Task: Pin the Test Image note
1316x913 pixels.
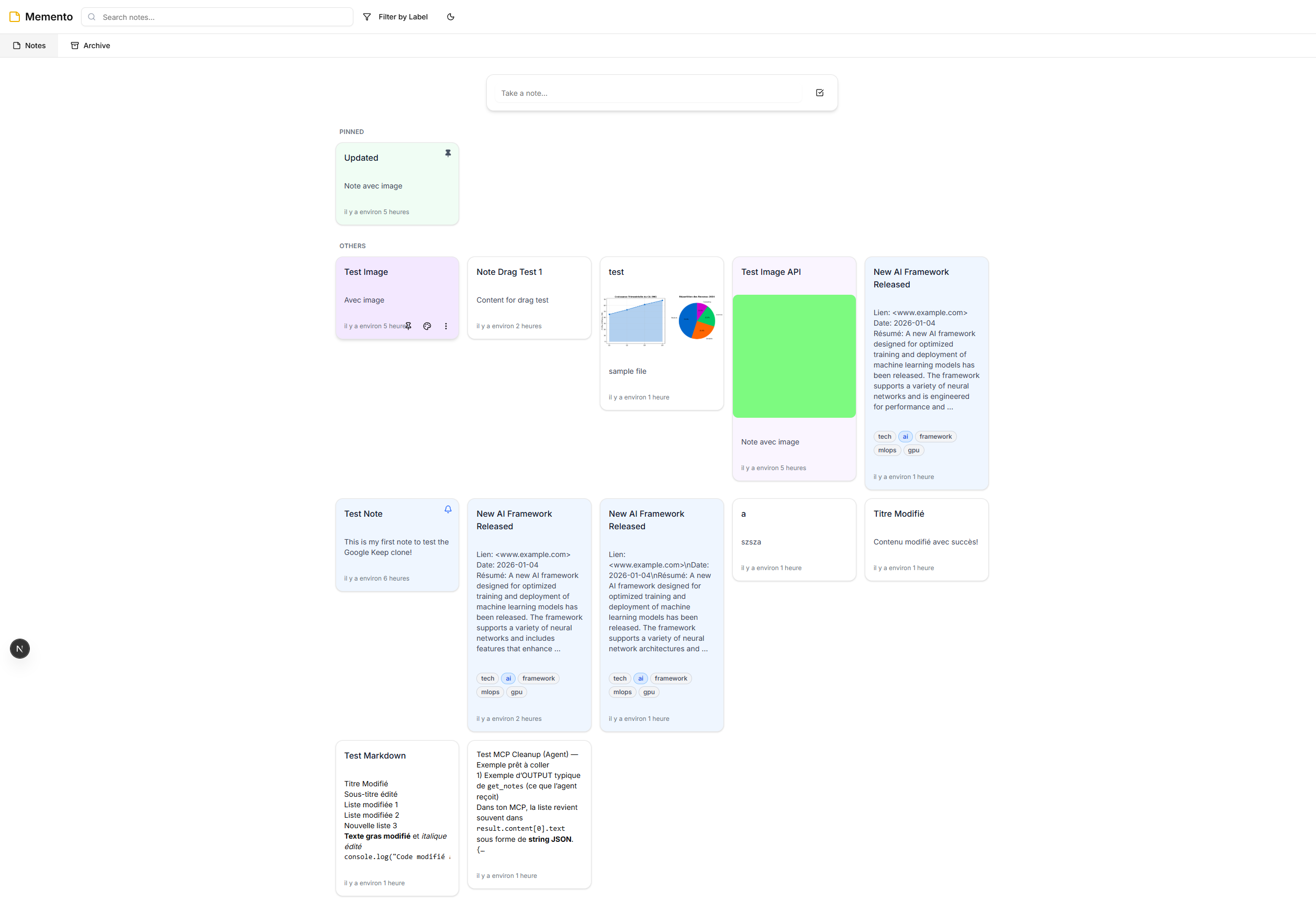Action: click(408, 326)
